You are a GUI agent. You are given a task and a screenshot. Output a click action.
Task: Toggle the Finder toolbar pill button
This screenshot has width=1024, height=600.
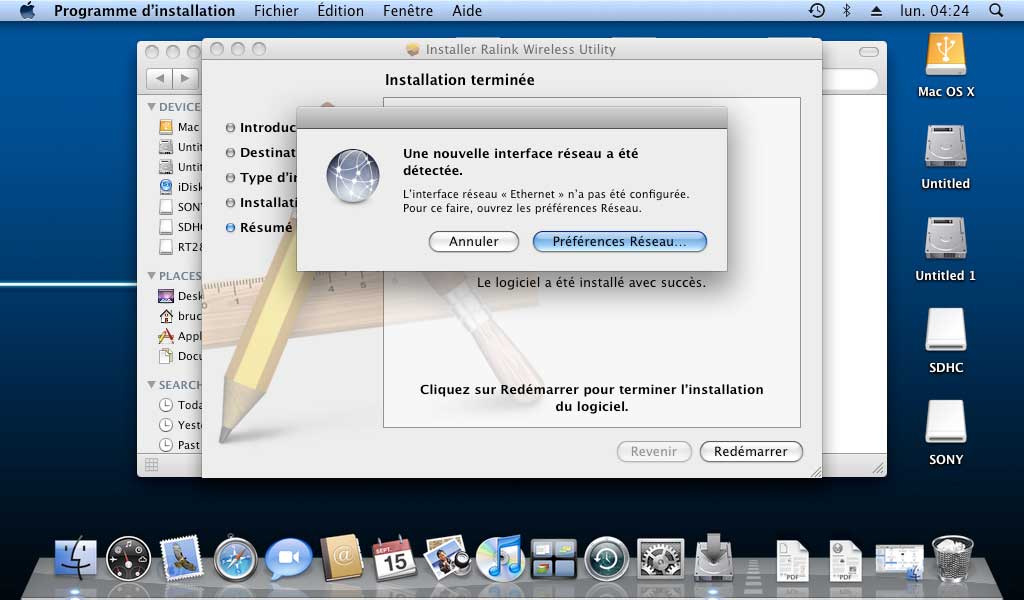click(869, 52)
